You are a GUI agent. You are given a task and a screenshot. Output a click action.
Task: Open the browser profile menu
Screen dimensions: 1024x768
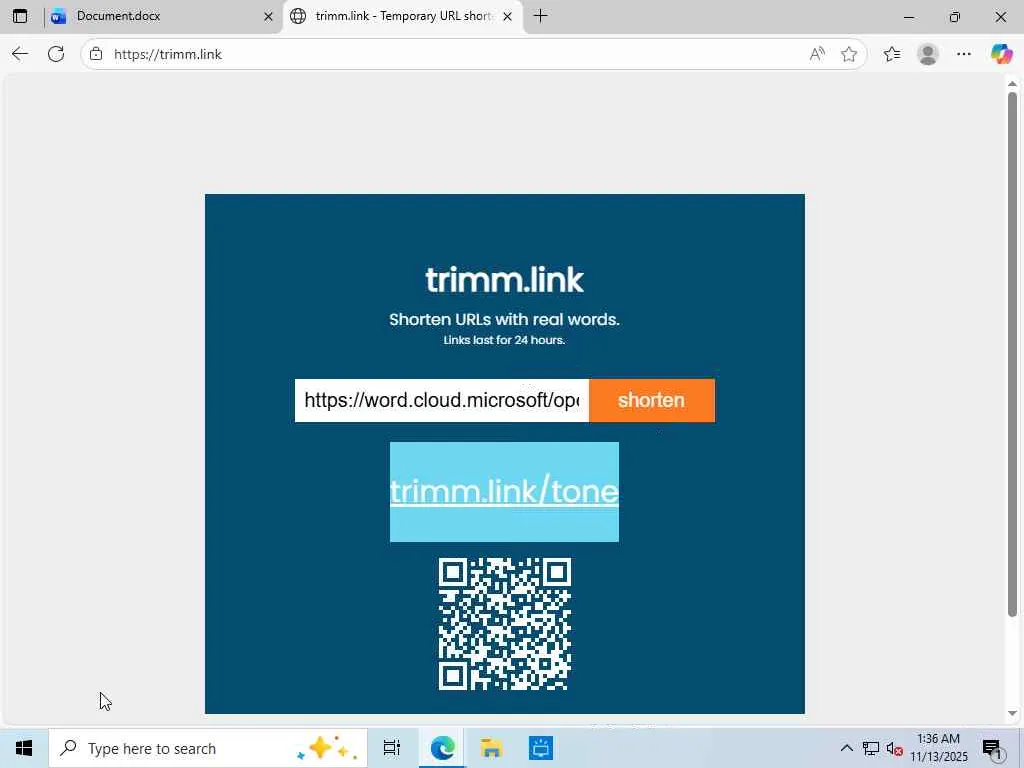click(x=928, y=54)
